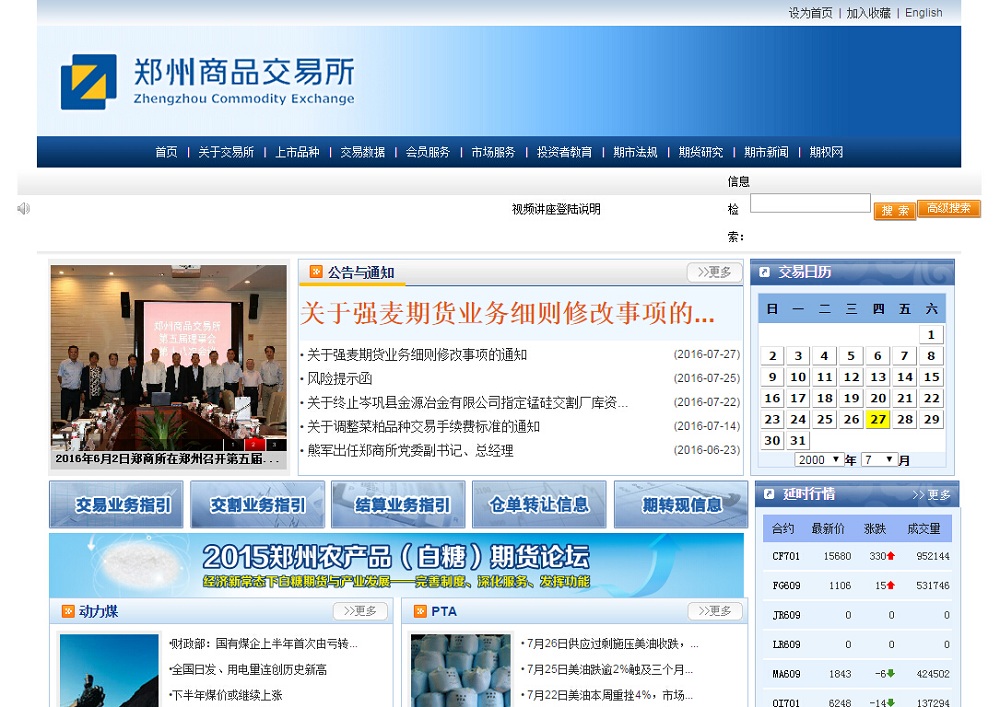Viewport: 1000px width, 707px height.
Task: Click 更多 in 公告与通知 section
Action: 714,272
